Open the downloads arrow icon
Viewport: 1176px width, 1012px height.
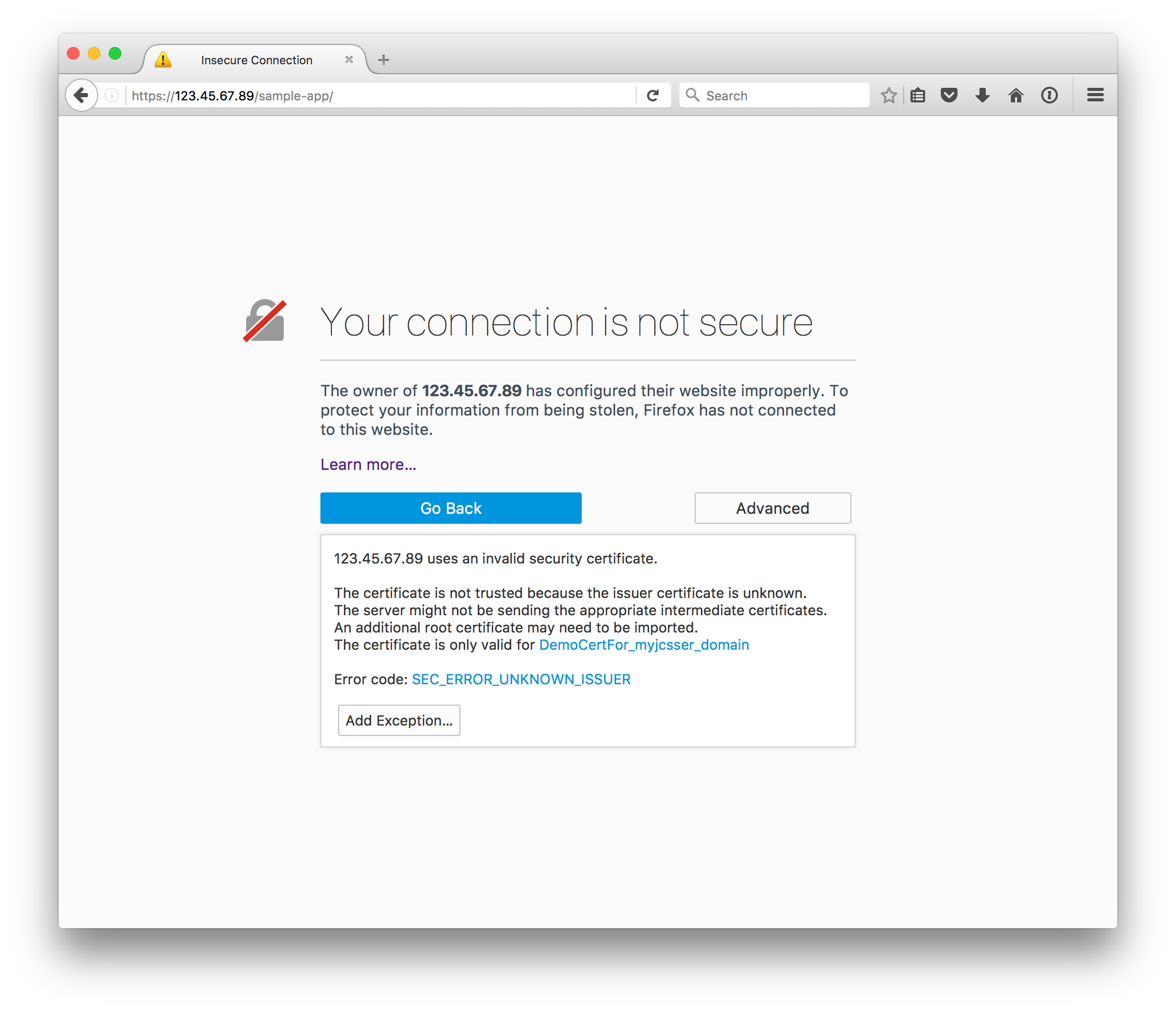pyautogui.click(x=983, y=95)
